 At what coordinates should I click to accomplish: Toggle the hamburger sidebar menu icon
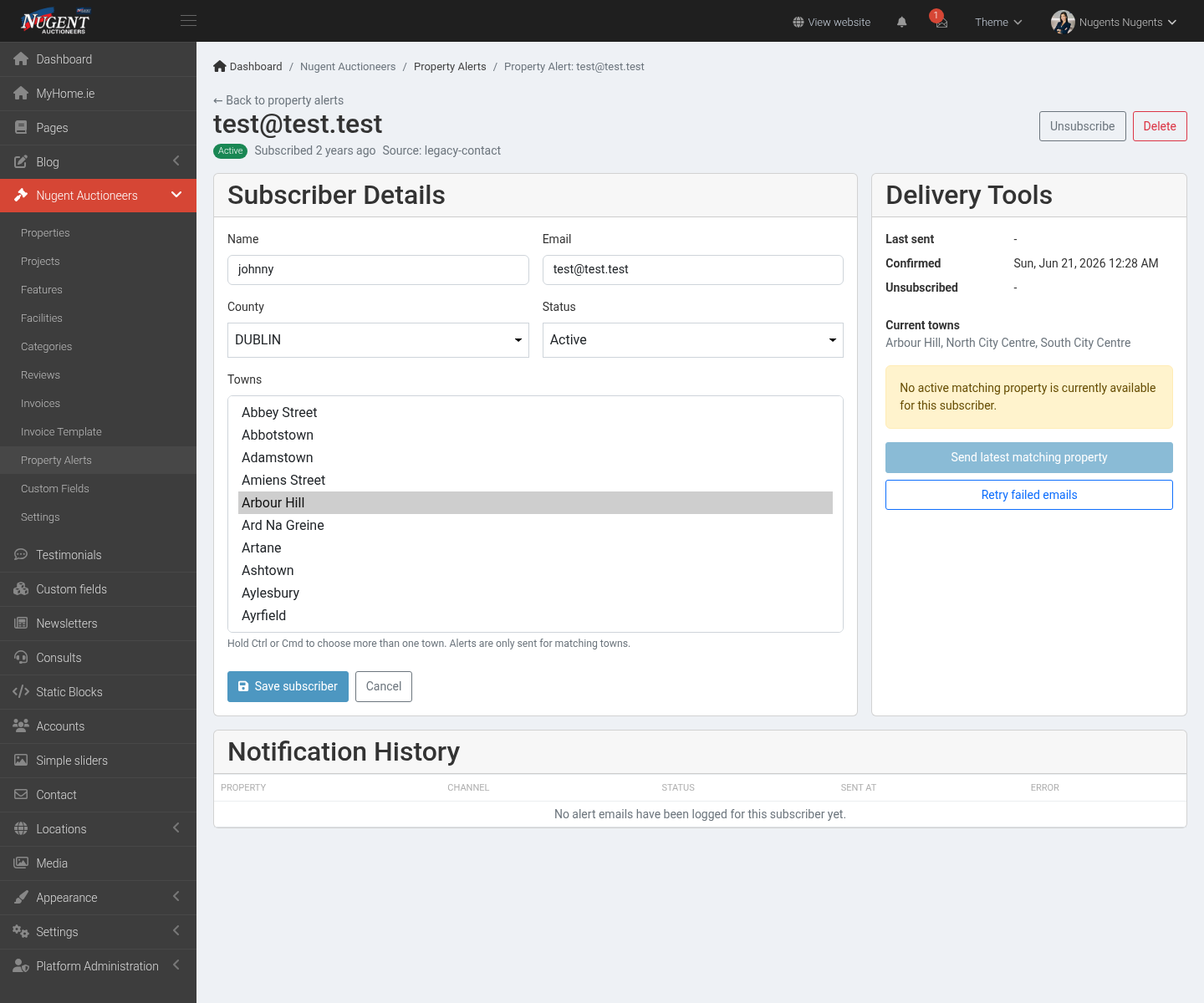point(189,21)
